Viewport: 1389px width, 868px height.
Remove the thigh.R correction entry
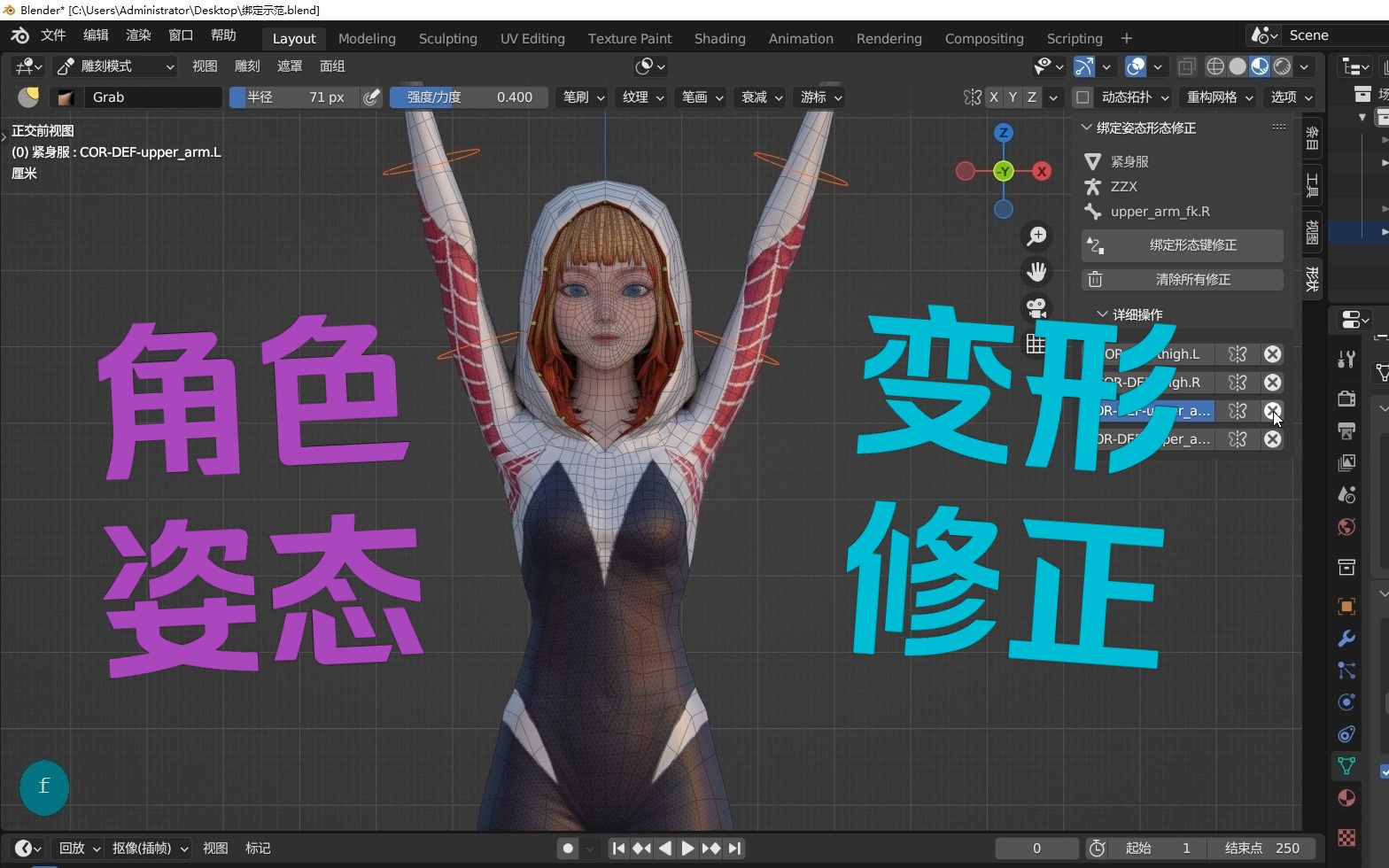click(x=1273, y=383)
